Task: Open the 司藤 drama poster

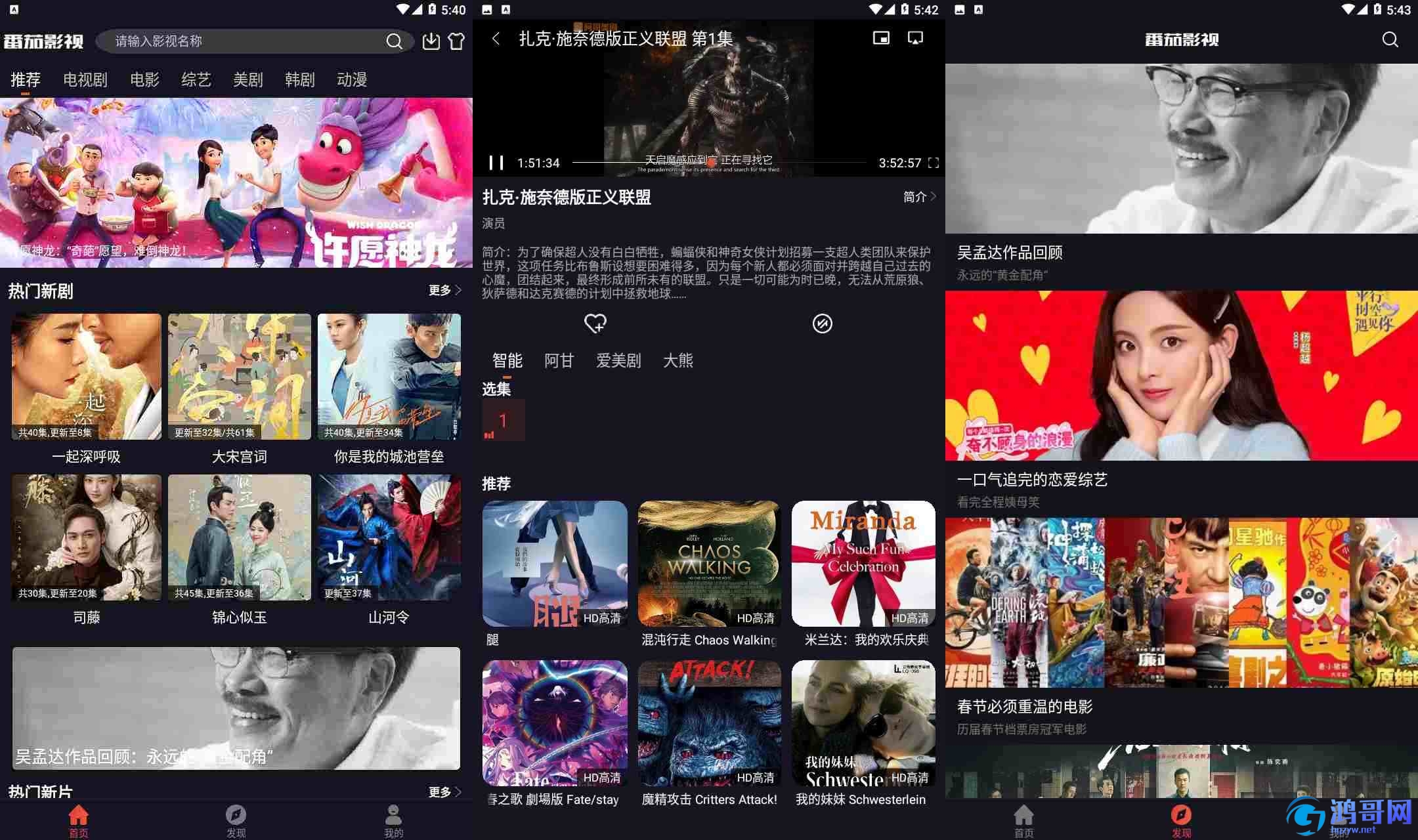Action: pos(87,537)
